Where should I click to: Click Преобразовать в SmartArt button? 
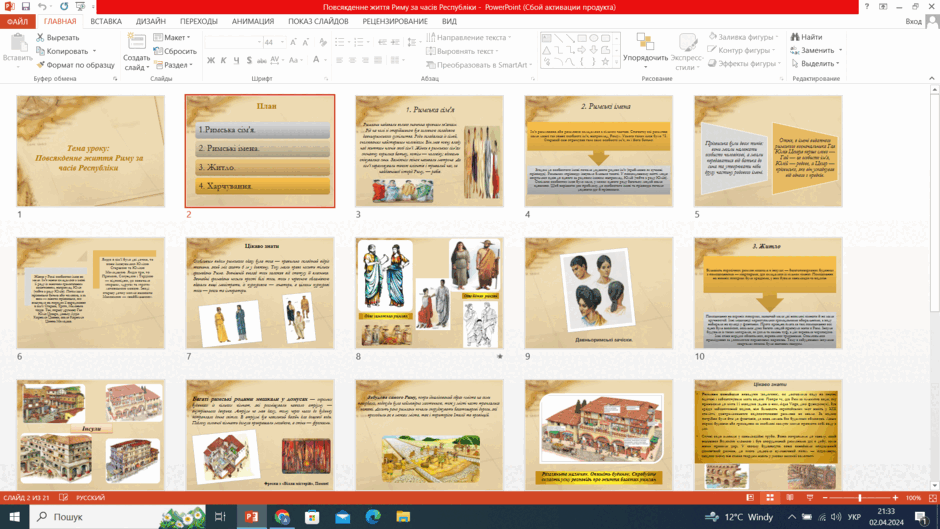click(x=478, y=65)
